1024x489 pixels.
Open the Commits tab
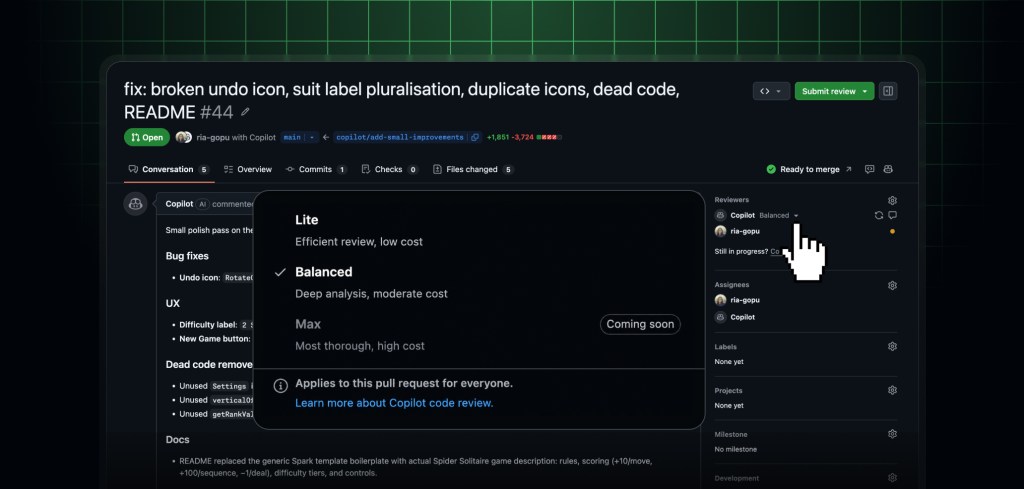click(316, 169)
